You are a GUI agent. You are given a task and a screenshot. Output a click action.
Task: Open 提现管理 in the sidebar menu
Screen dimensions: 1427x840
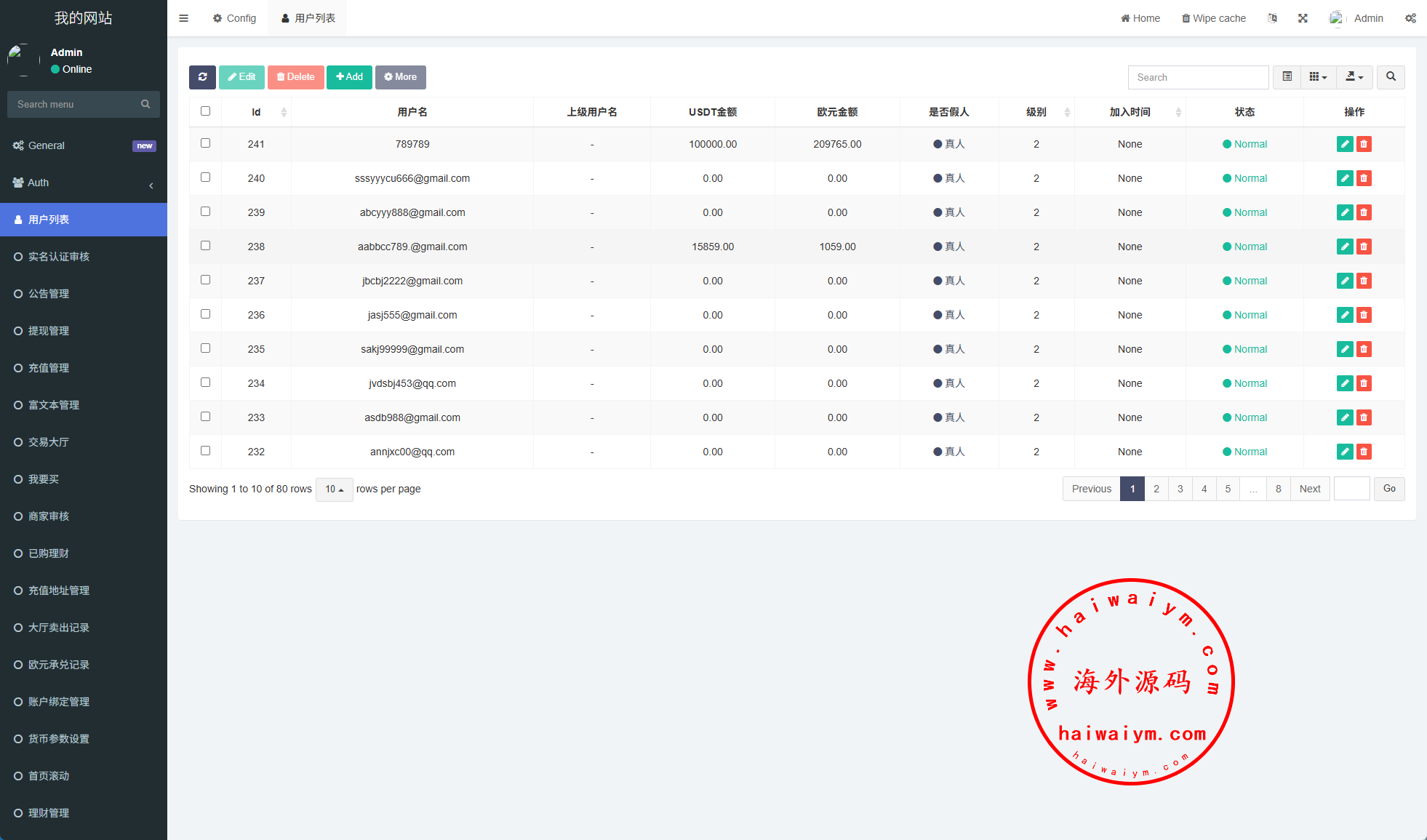(x=49, y=331)
